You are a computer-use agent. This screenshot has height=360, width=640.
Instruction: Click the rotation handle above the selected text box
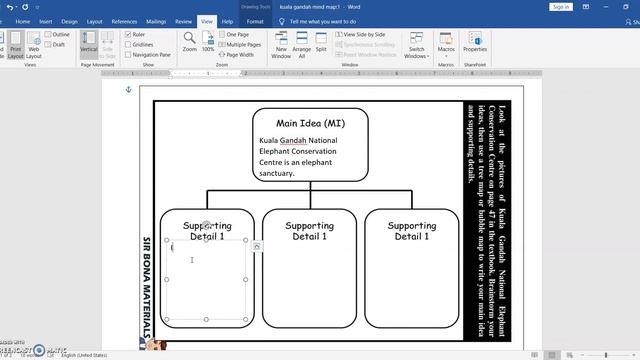point(207,225)
